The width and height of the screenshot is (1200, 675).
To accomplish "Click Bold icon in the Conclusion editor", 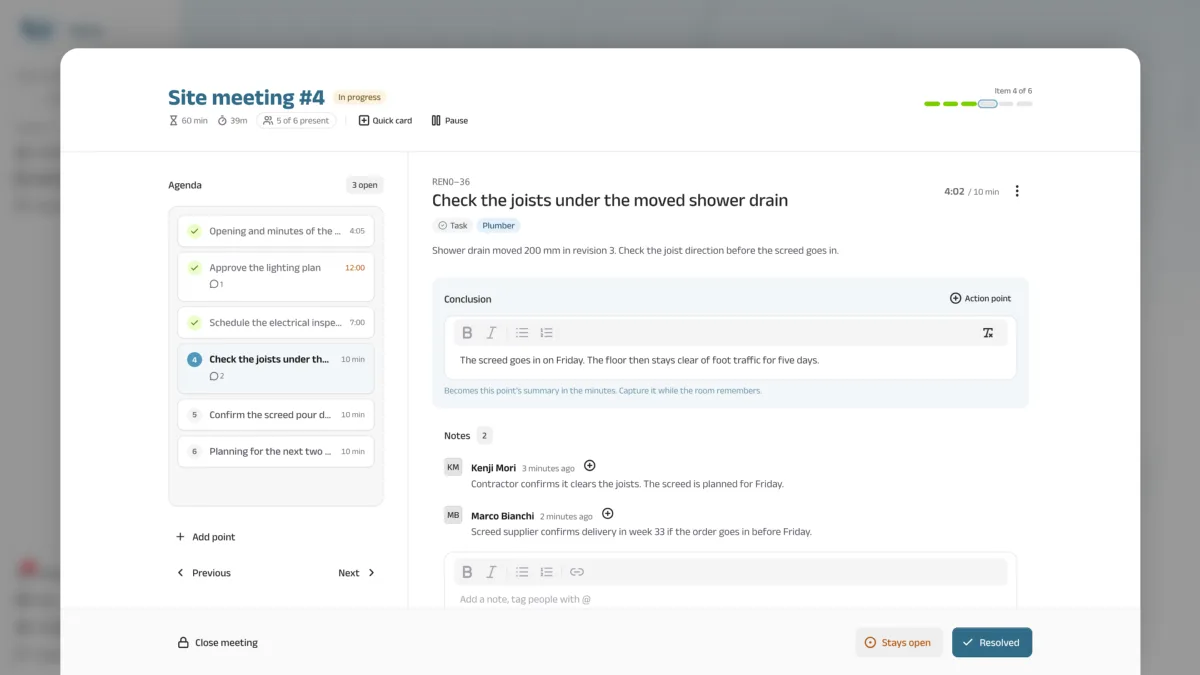I will point(467,333).
